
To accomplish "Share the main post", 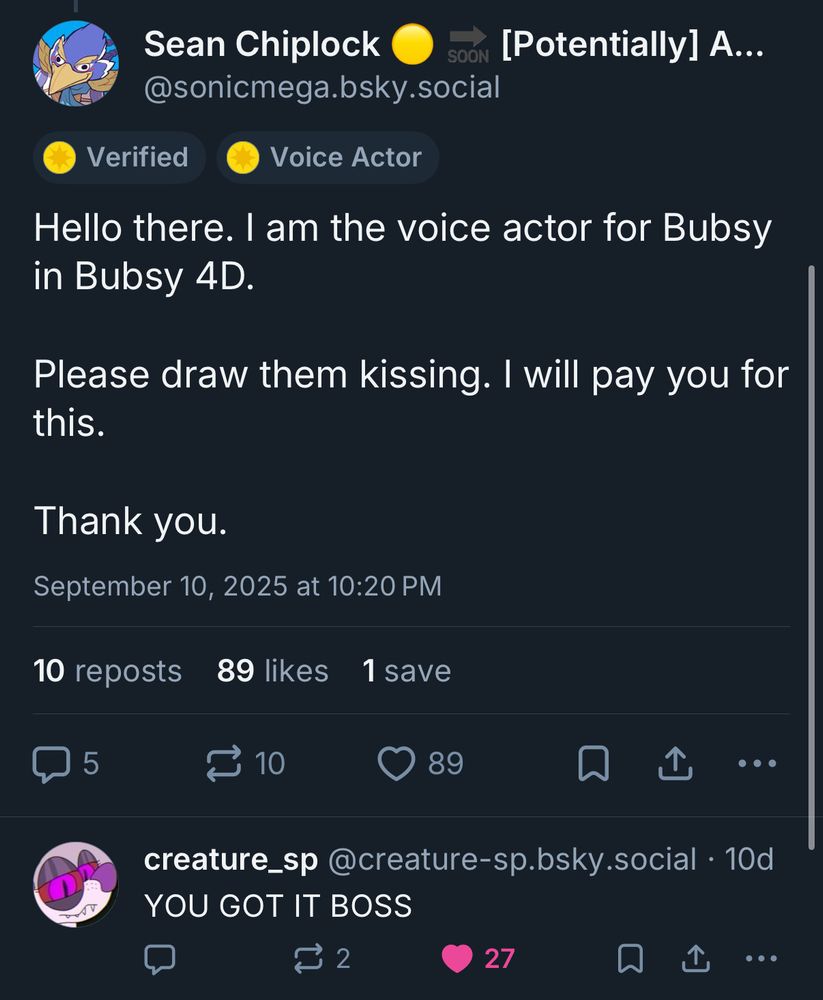I will point(675,764).
